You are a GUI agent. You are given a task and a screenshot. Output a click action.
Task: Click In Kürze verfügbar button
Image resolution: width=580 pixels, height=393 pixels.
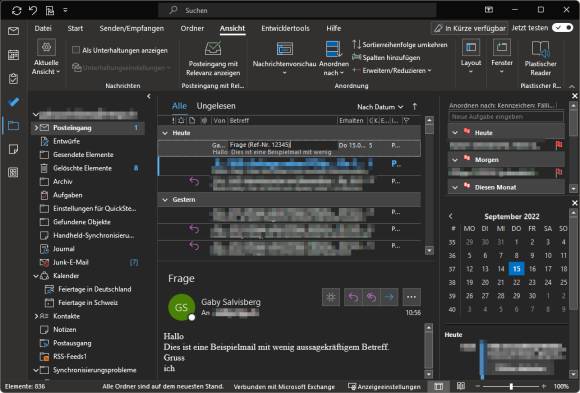tap(470, 28)
